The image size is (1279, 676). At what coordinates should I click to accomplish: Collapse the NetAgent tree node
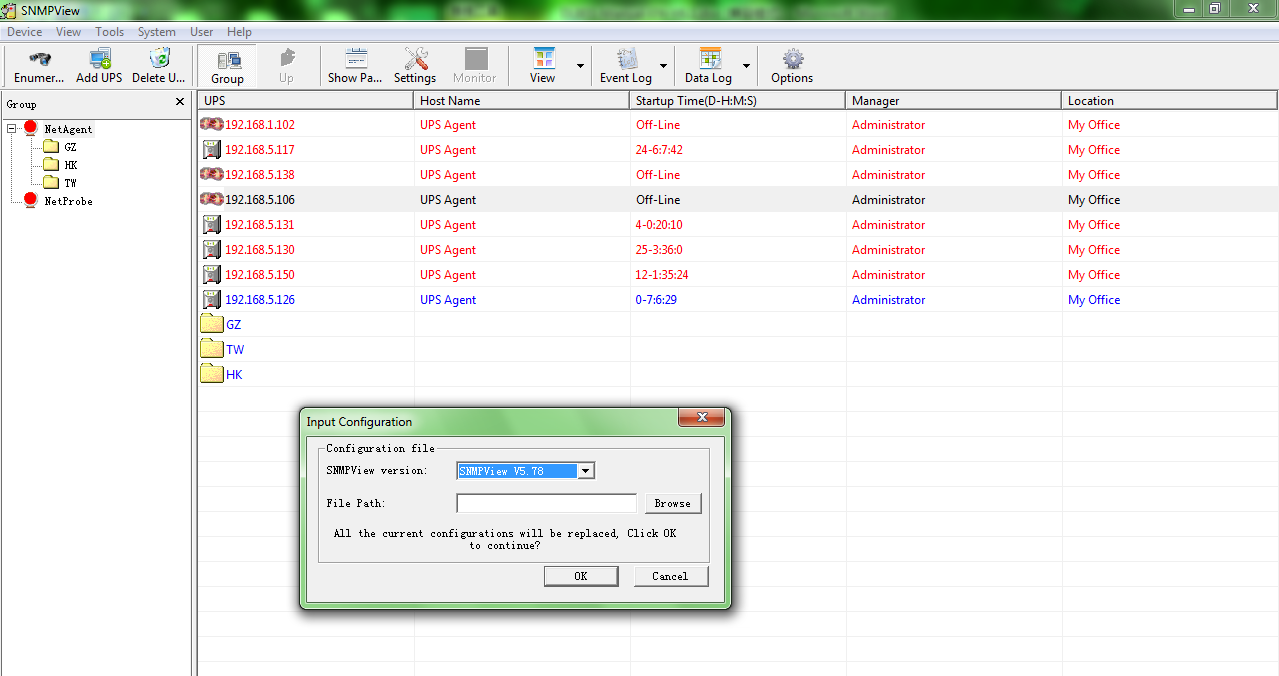pos(11,129)
